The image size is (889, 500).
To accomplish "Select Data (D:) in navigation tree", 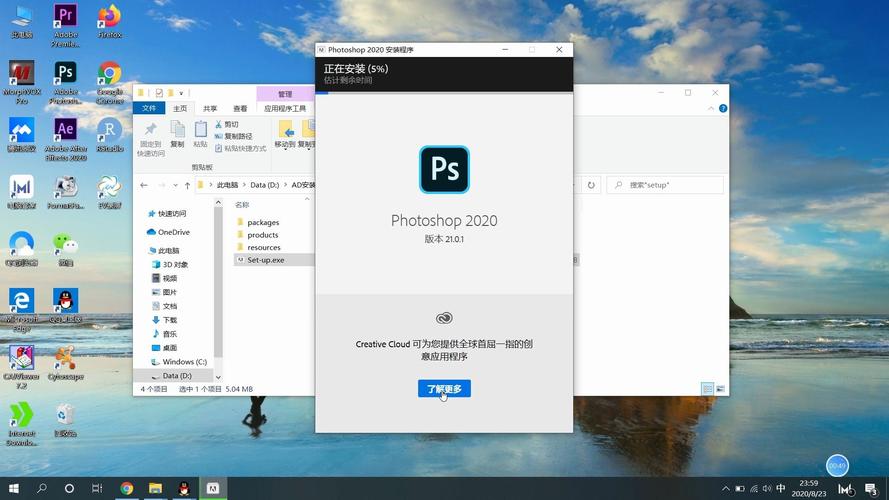I will pyautogui.click(x=176, y=375).
